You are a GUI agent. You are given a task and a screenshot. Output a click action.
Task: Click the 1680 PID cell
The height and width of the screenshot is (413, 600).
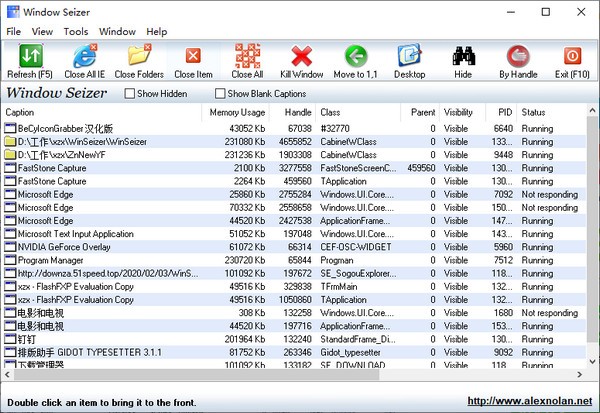[x=503, y=313]
